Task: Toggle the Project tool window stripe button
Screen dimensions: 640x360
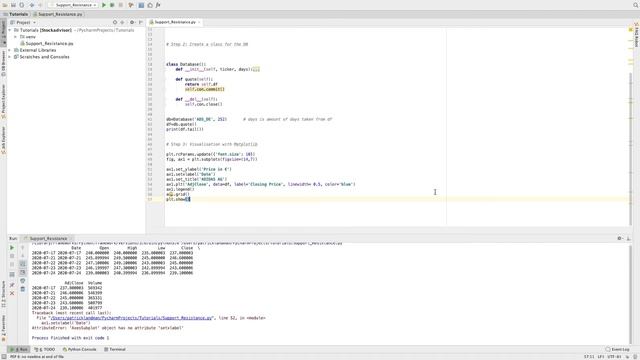Action: pos(3,32)
